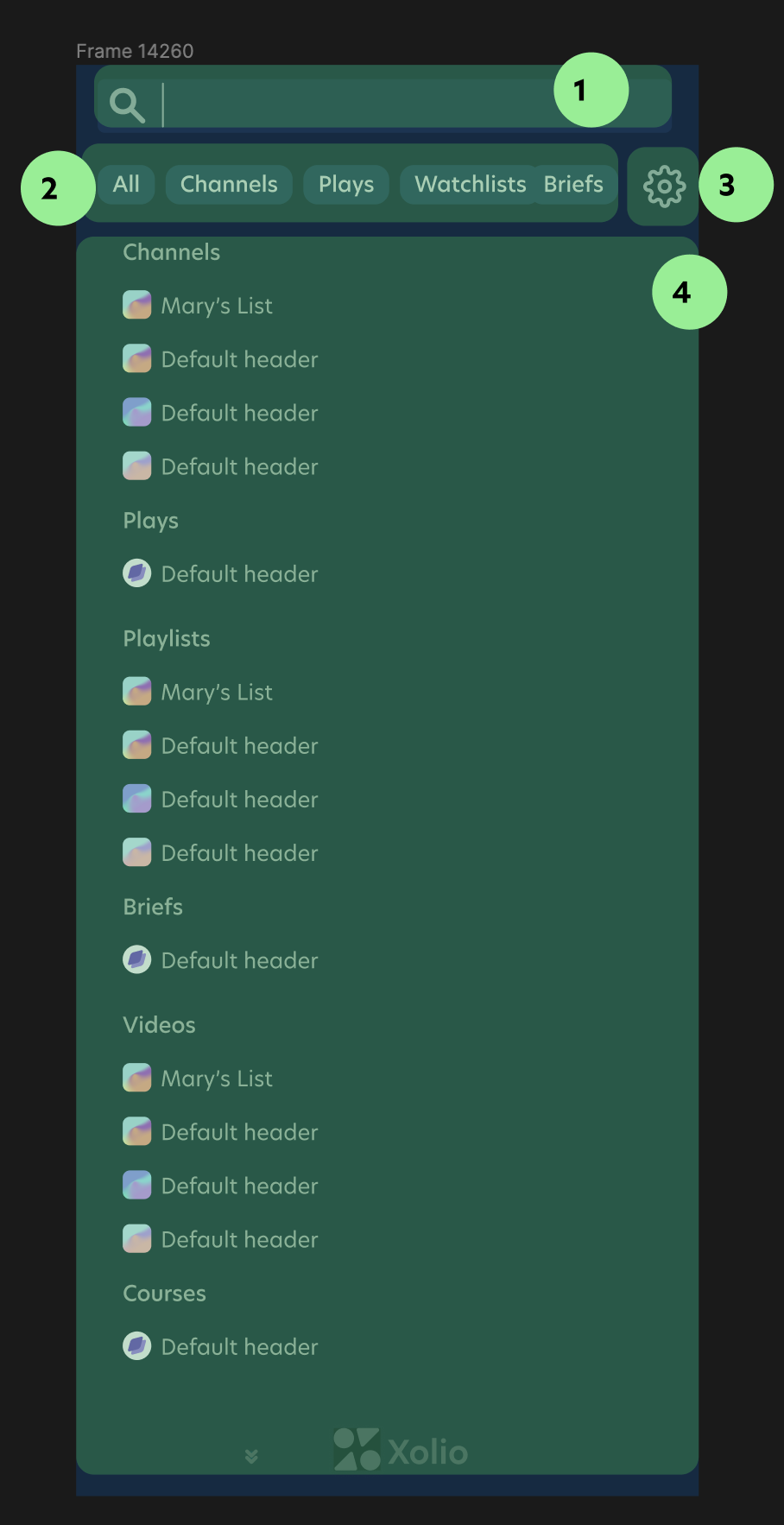Switch to the Plays tab
Screen dimensions: 784x1525
[x=345, y=184]
